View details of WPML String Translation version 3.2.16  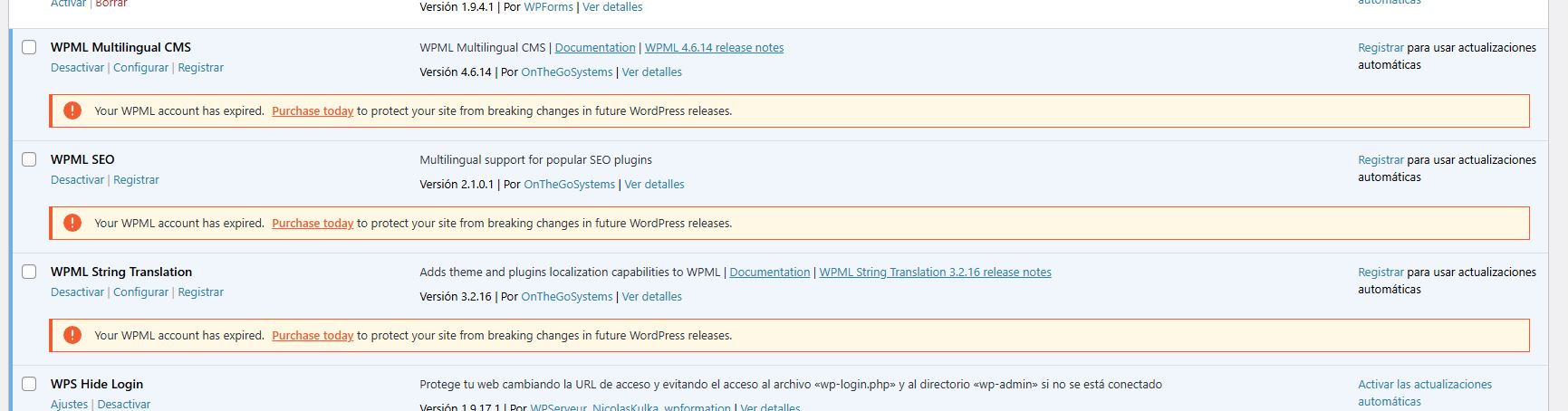(651, 297)
